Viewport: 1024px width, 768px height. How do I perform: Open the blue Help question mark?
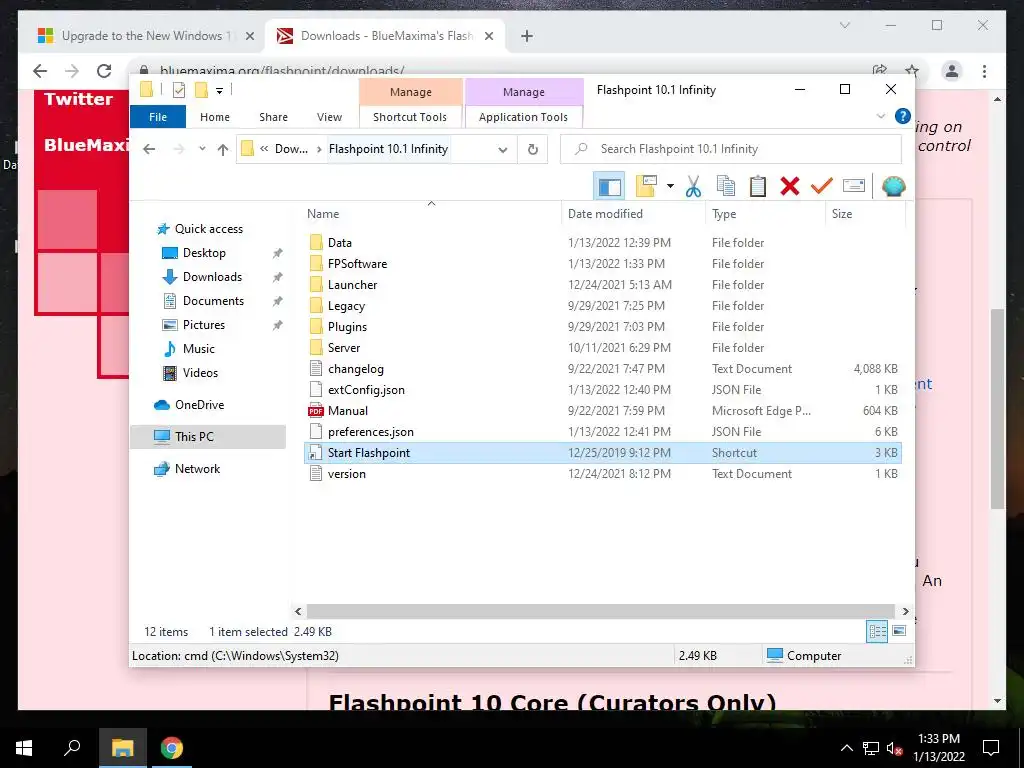903,116
